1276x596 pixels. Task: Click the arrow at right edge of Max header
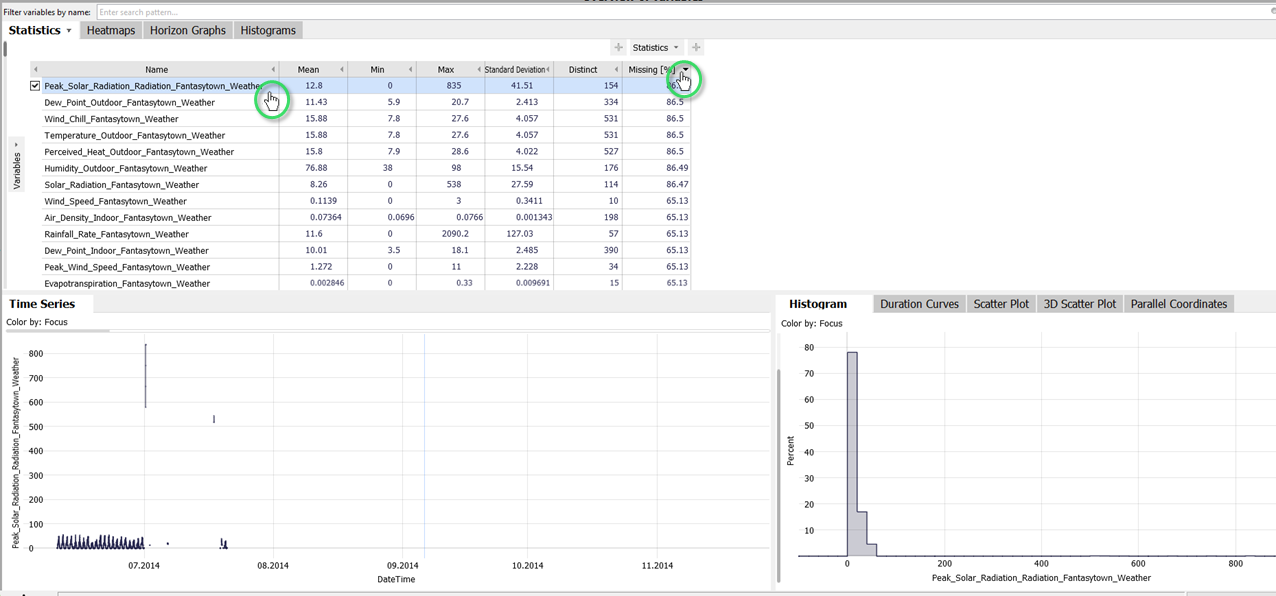point(479,70)
